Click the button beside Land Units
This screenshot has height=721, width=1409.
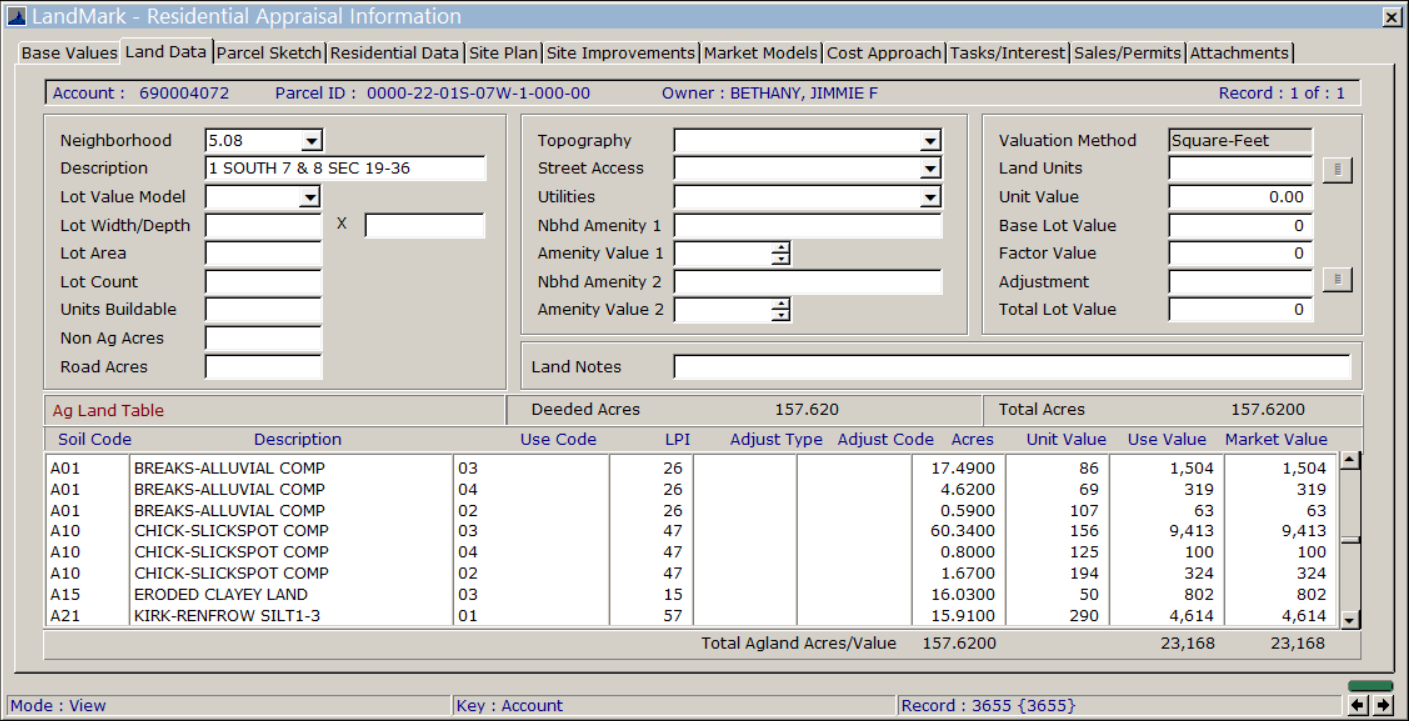coord(1337,170)
